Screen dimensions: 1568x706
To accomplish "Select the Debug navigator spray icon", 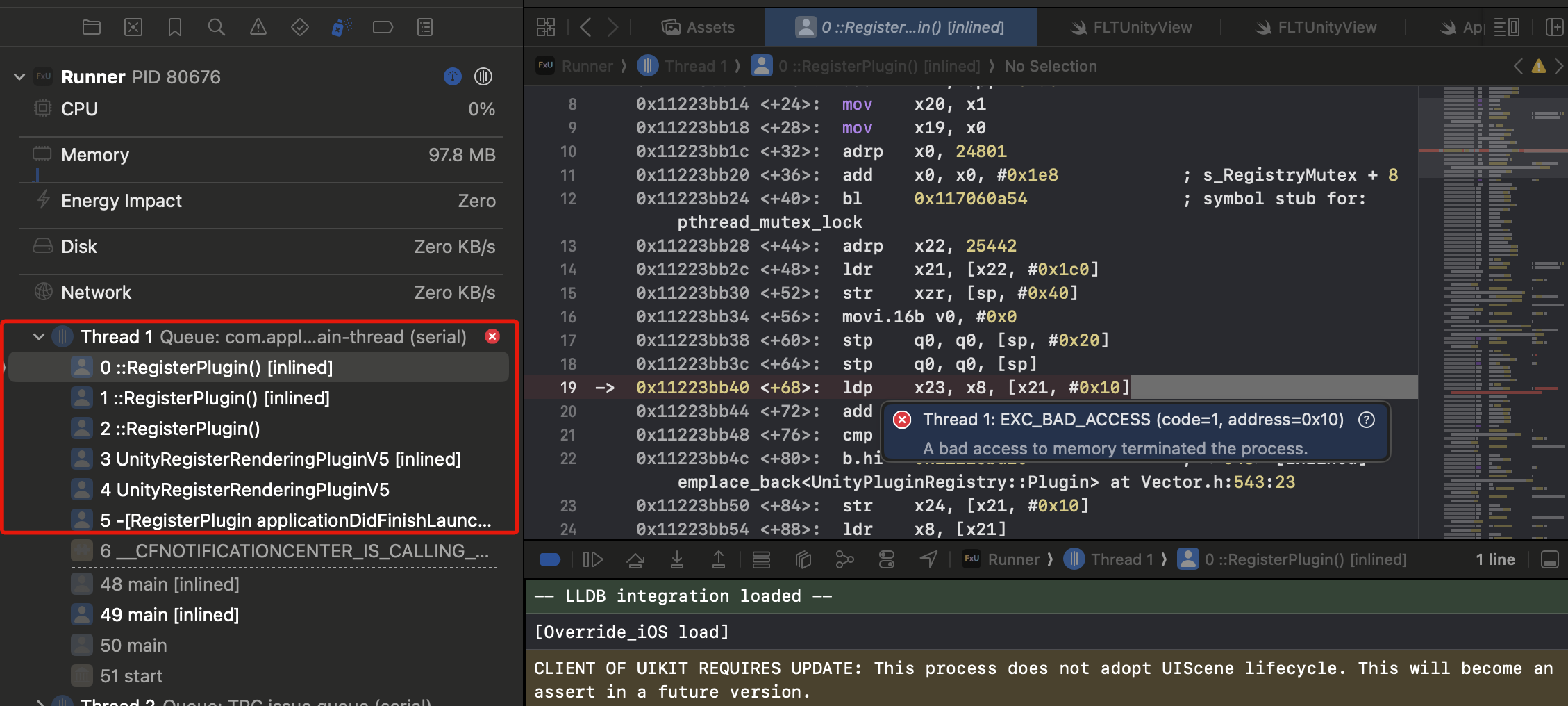I will pyautogui.click(x=342, y=27).
